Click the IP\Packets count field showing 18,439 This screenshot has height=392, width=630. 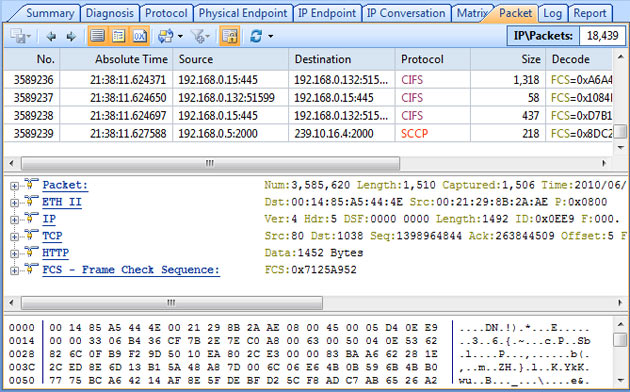602,36
